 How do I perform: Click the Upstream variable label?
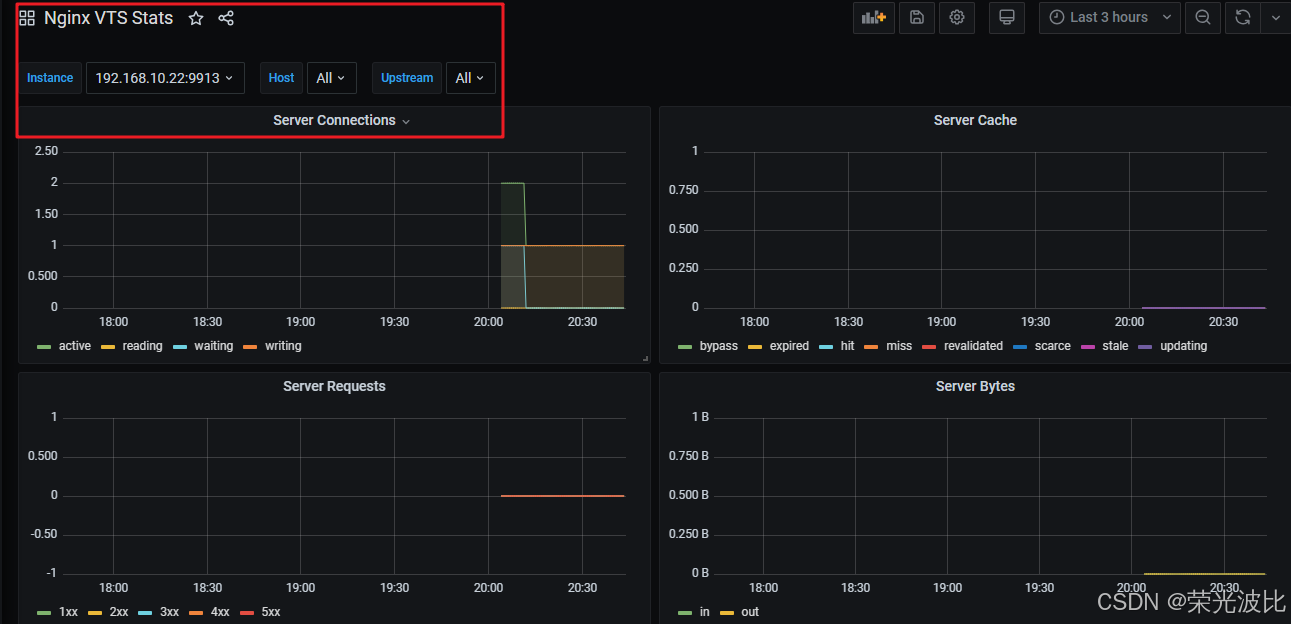(407, 78)
